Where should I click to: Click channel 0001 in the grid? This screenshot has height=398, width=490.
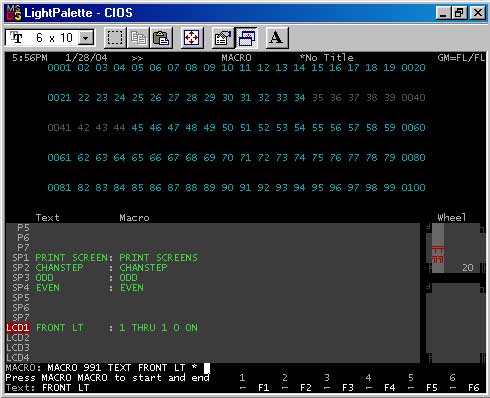click(59, 68)
